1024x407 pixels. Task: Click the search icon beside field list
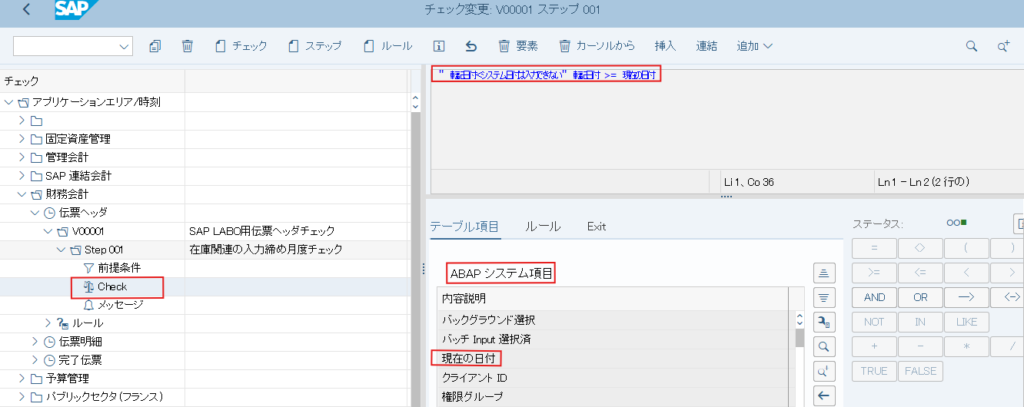(x=824, y=346)
